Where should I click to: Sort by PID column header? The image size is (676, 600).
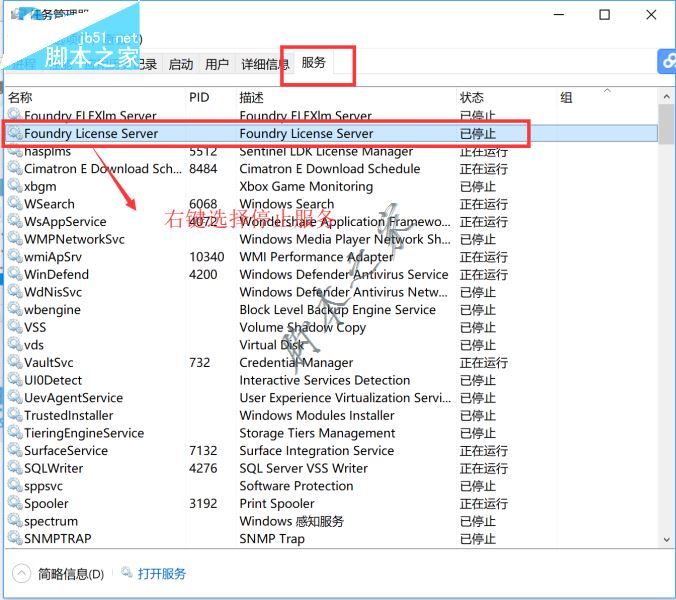[199, 97]
